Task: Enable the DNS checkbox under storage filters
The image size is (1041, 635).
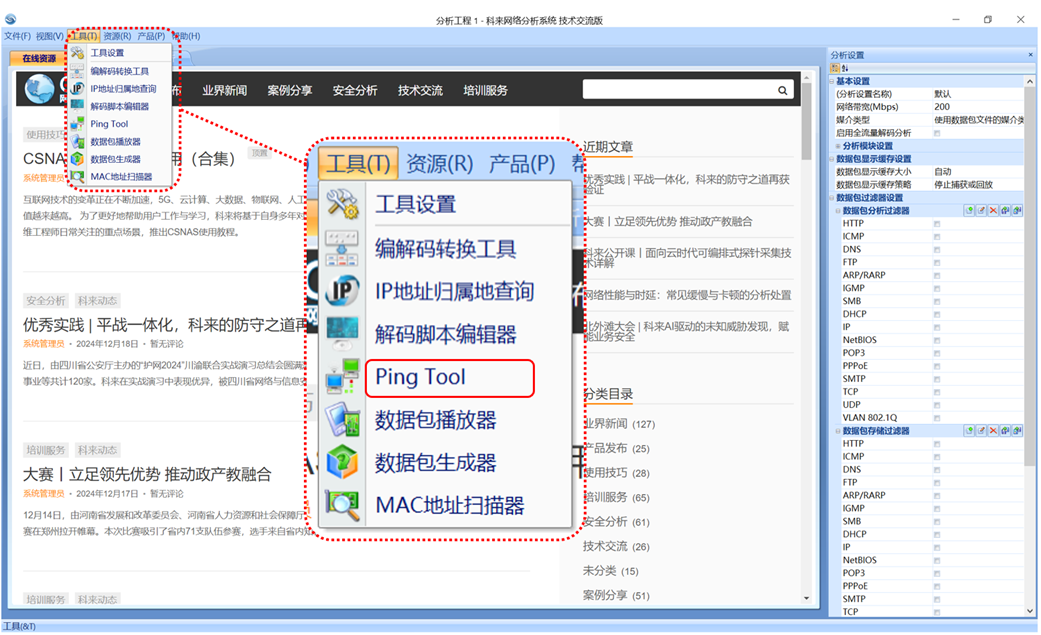Action: (x=937, y=469)
